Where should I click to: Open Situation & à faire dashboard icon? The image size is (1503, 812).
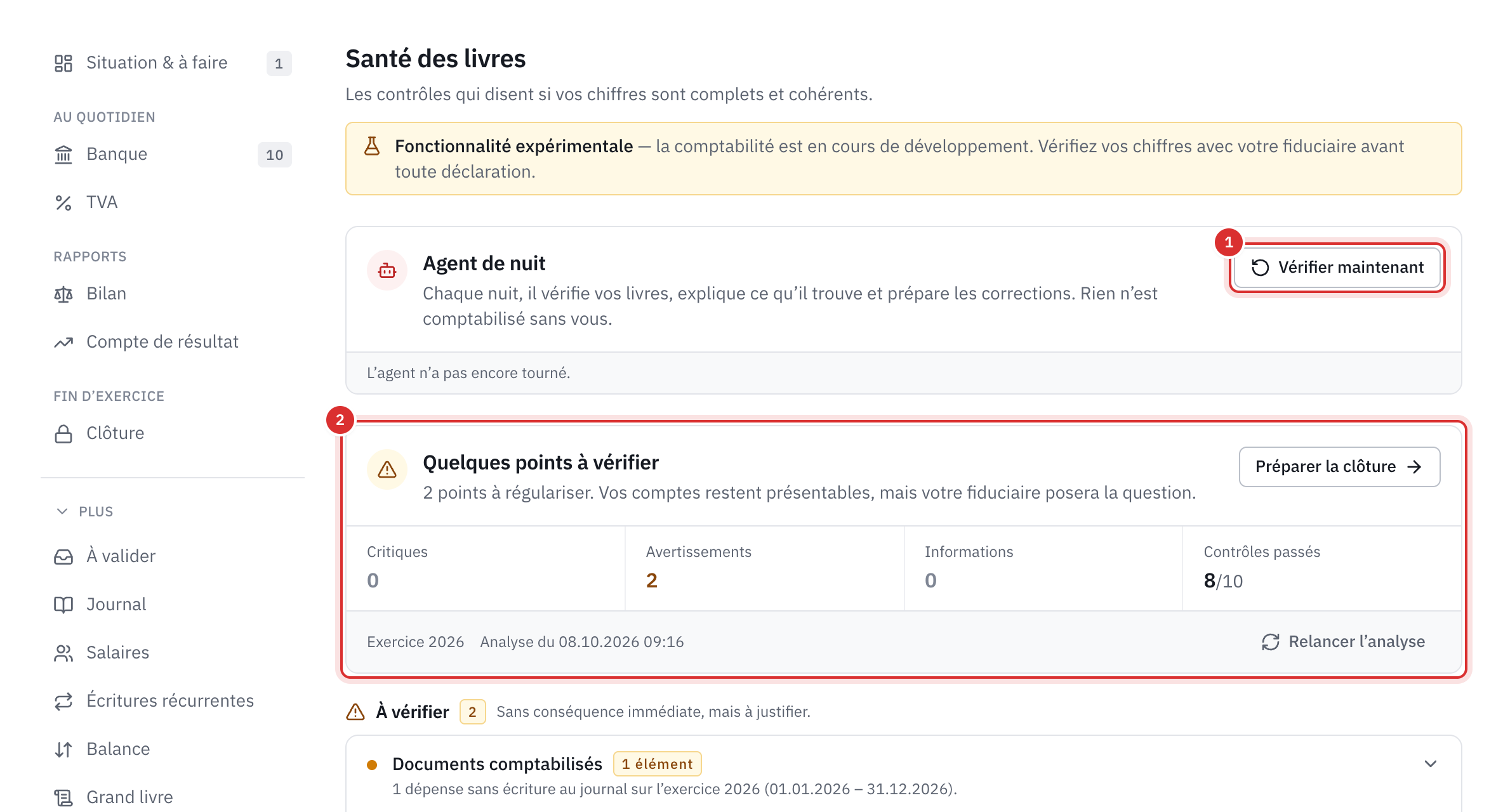pos(63,63)
